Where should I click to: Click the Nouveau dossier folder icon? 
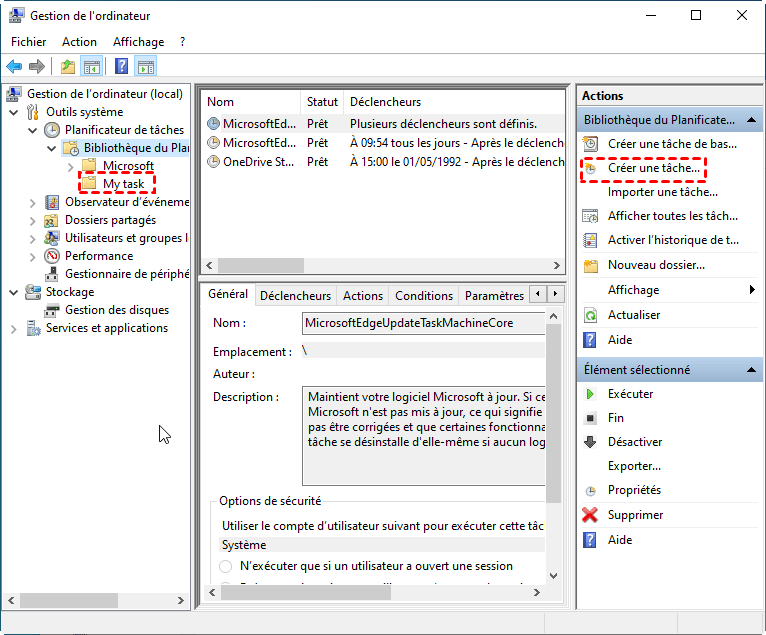(x=591, y=265)
